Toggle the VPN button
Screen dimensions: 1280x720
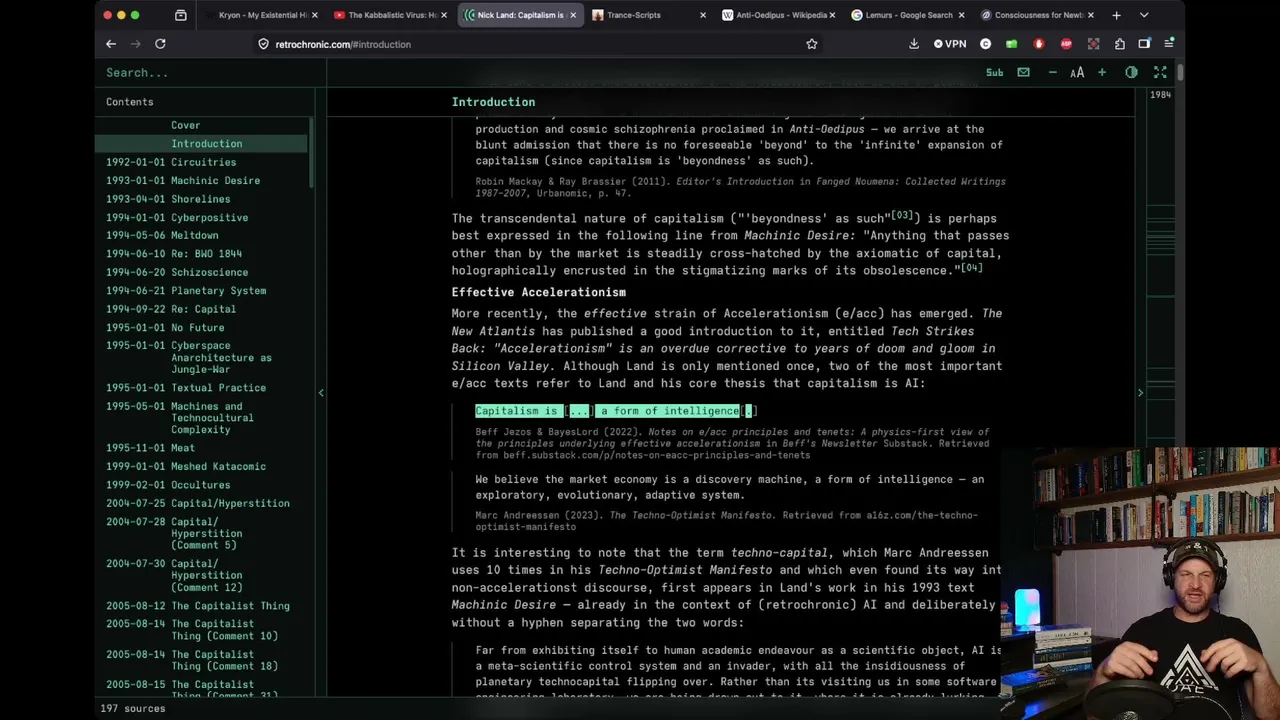[950, 44]
